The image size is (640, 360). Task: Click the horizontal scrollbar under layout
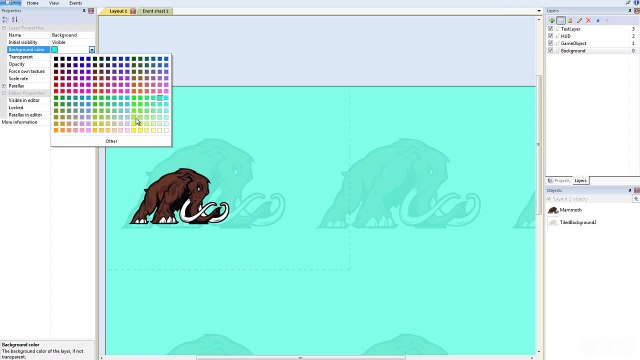pyautogui.click(x=301, y=358)
